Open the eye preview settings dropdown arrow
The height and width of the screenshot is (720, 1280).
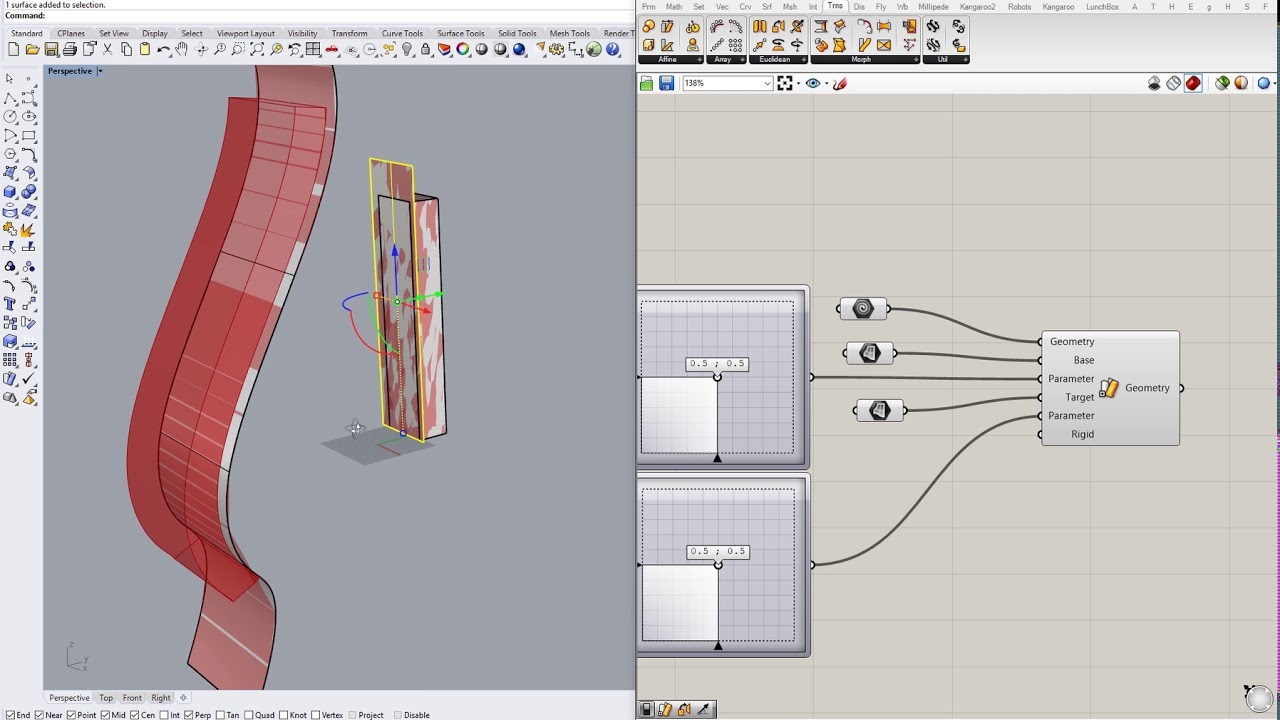(826, 83)
